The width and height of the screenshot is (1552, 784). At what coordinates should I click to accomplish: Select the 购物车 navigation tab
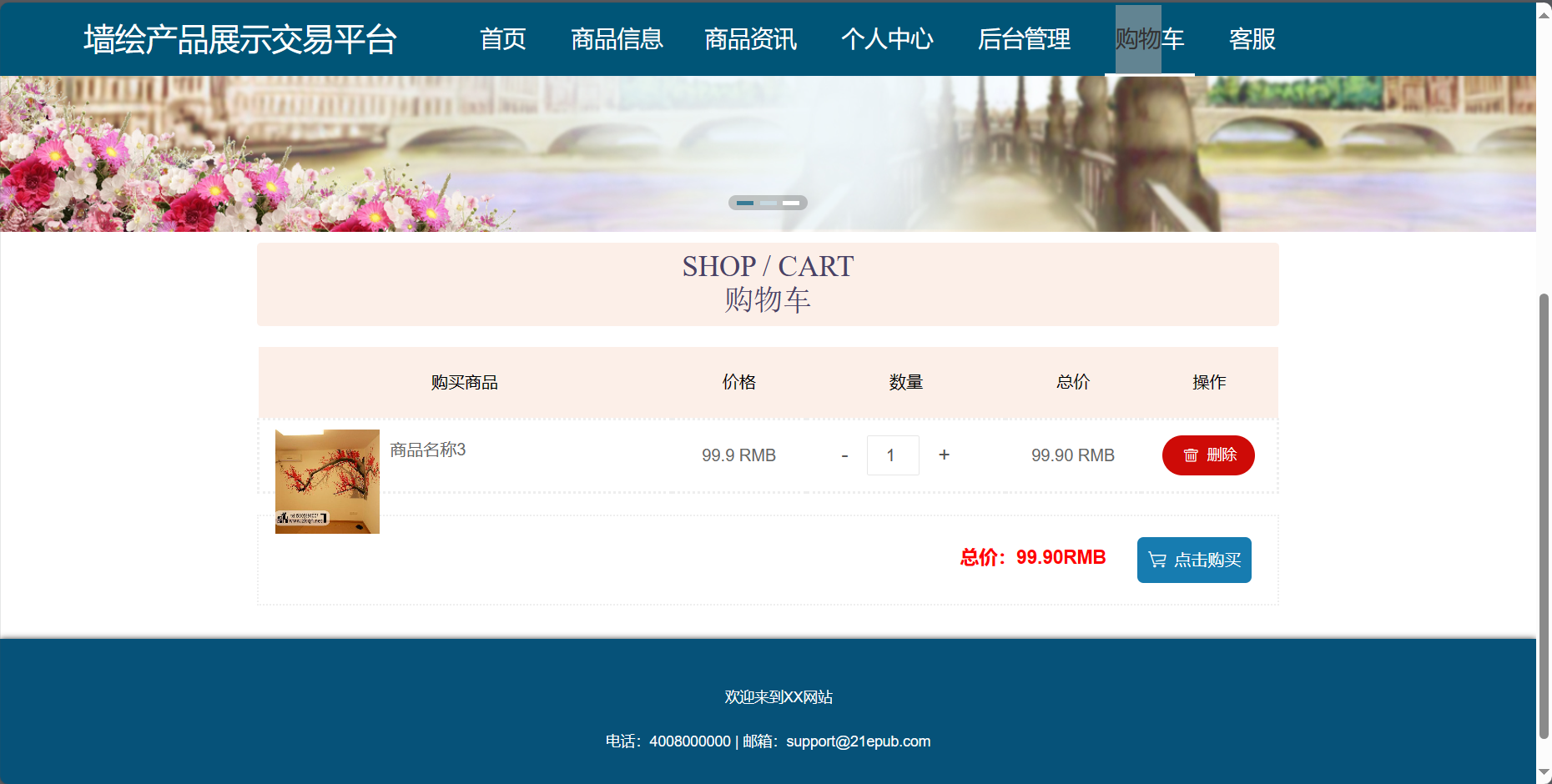pos(1150,39)
